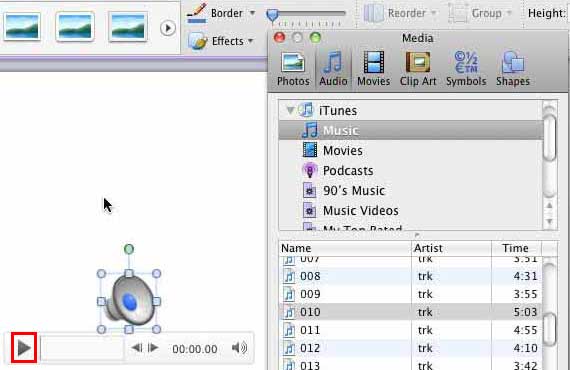Select track 012 in the track list
This screenshot has width=570, height=370.
(411, 348)
